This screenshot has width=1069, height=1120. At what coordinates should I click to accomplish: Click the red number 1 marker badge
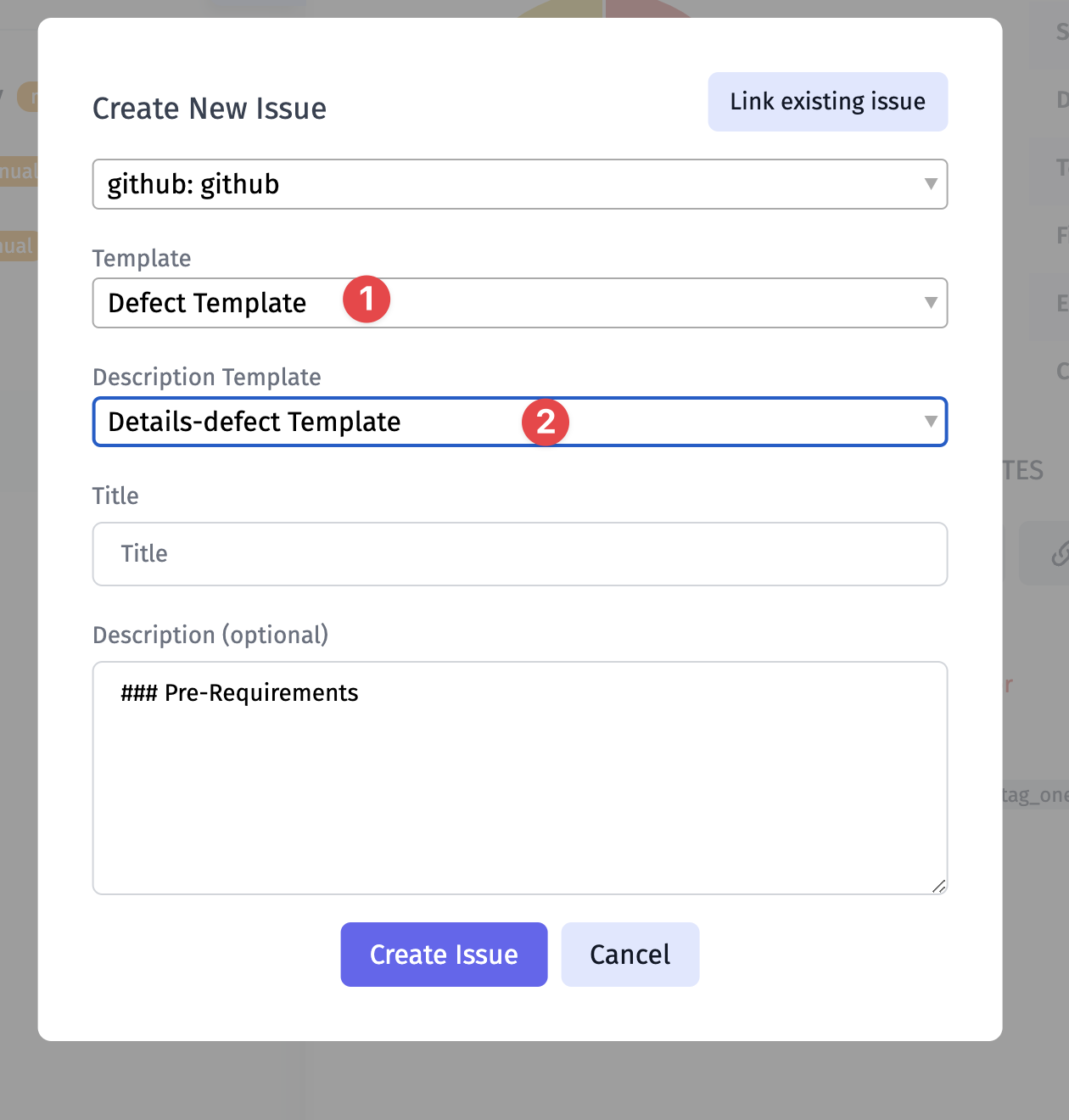tap(367, 299)
